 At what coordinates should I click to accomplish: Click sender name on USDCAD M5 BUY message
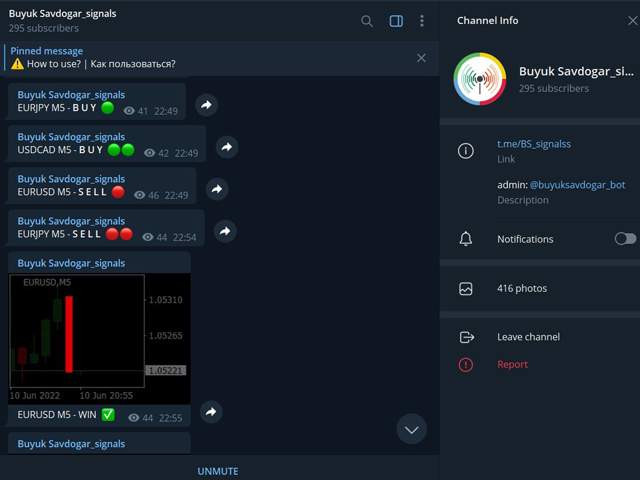[x=71, y=137]
